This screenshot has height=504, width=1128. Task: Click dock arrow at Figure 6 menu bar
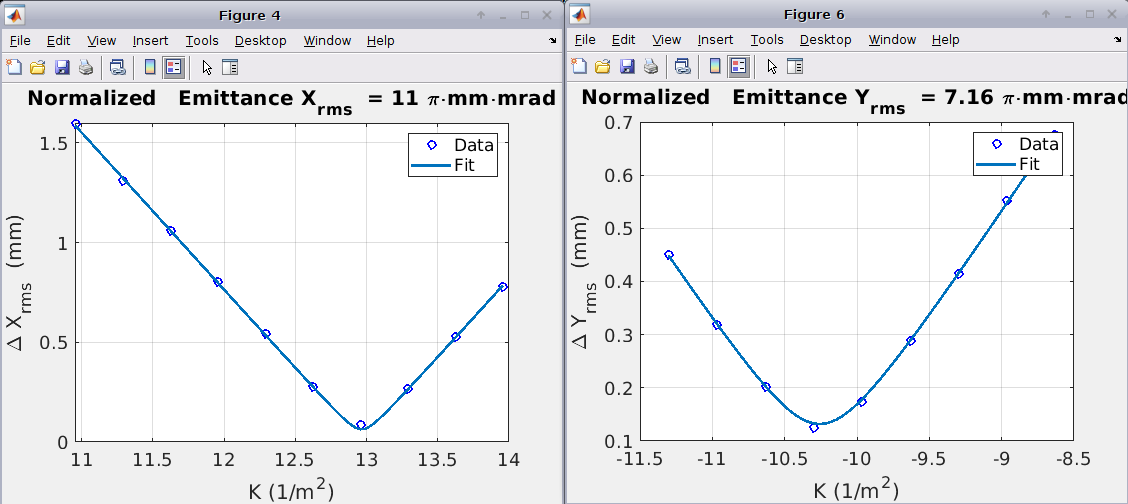pyautogui.click(x=1118, y=40)
